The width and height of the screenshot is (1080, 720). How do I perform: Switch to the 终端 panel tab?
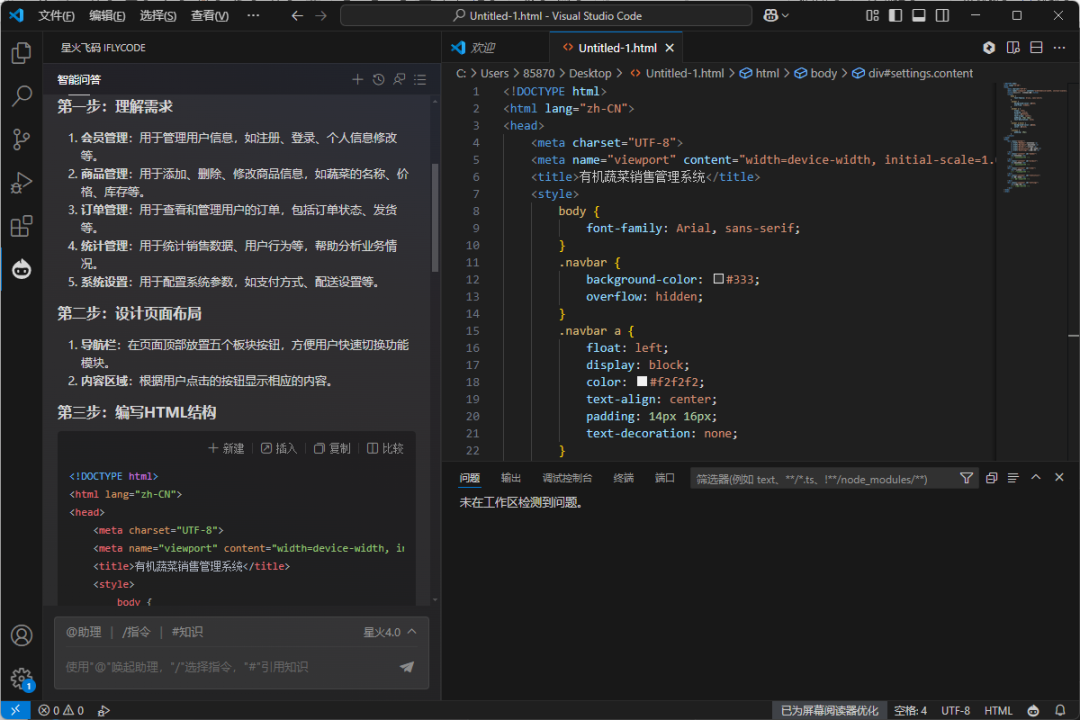point(623,478)
